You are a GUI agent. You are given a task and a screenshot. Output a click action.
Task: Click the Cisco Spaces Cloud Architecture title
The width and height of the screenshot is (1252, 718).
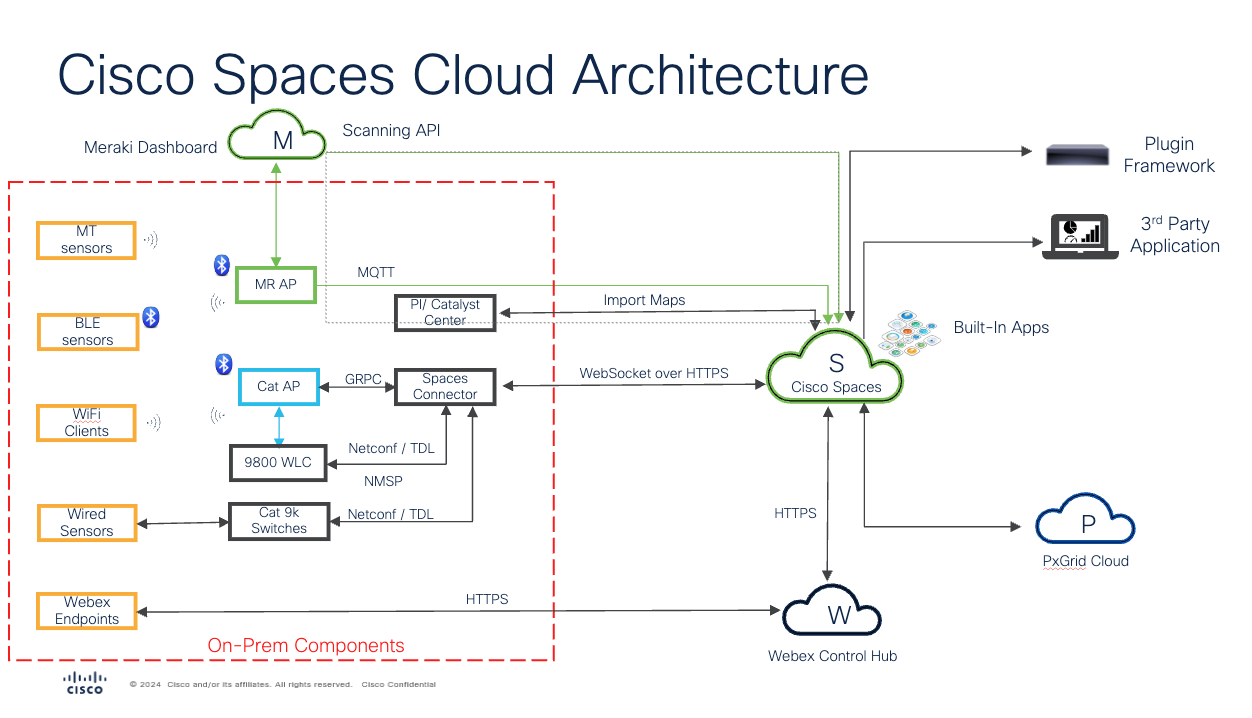click(x=462, y=76)
